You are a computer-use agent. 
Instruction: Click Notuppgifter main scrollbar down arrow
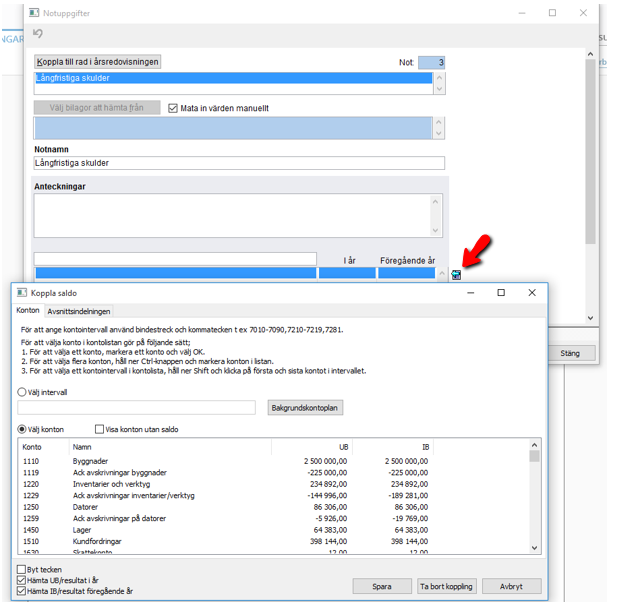(590, 318)
